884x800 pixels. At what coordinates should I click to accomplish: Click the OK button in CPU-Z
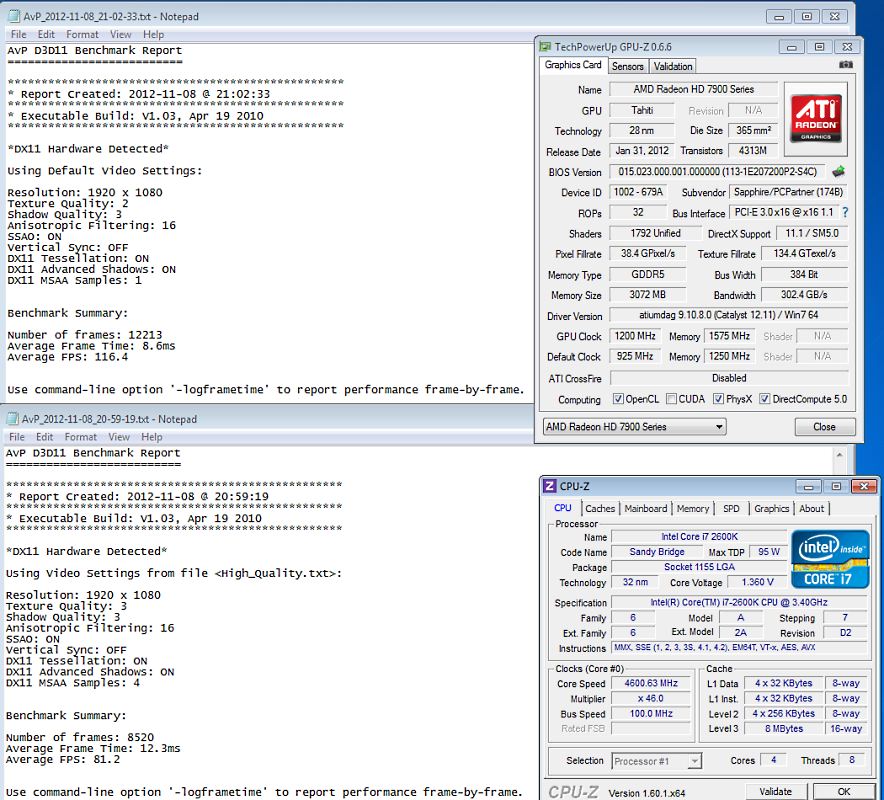(x=844, y=792)
